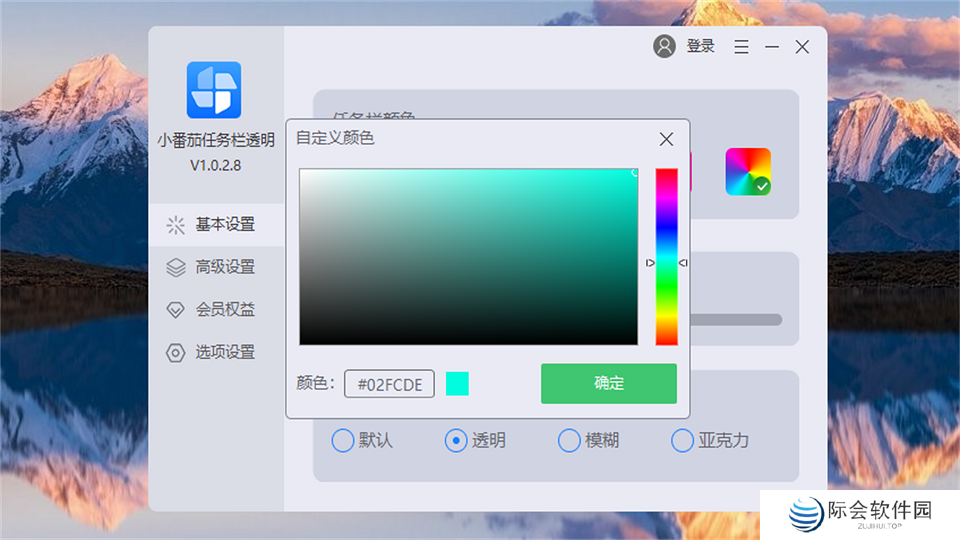Image resolution: width=960 pixels, height=540 pixels.
Task: Confirm color with the 确定 button
Action: pos(609,383)
